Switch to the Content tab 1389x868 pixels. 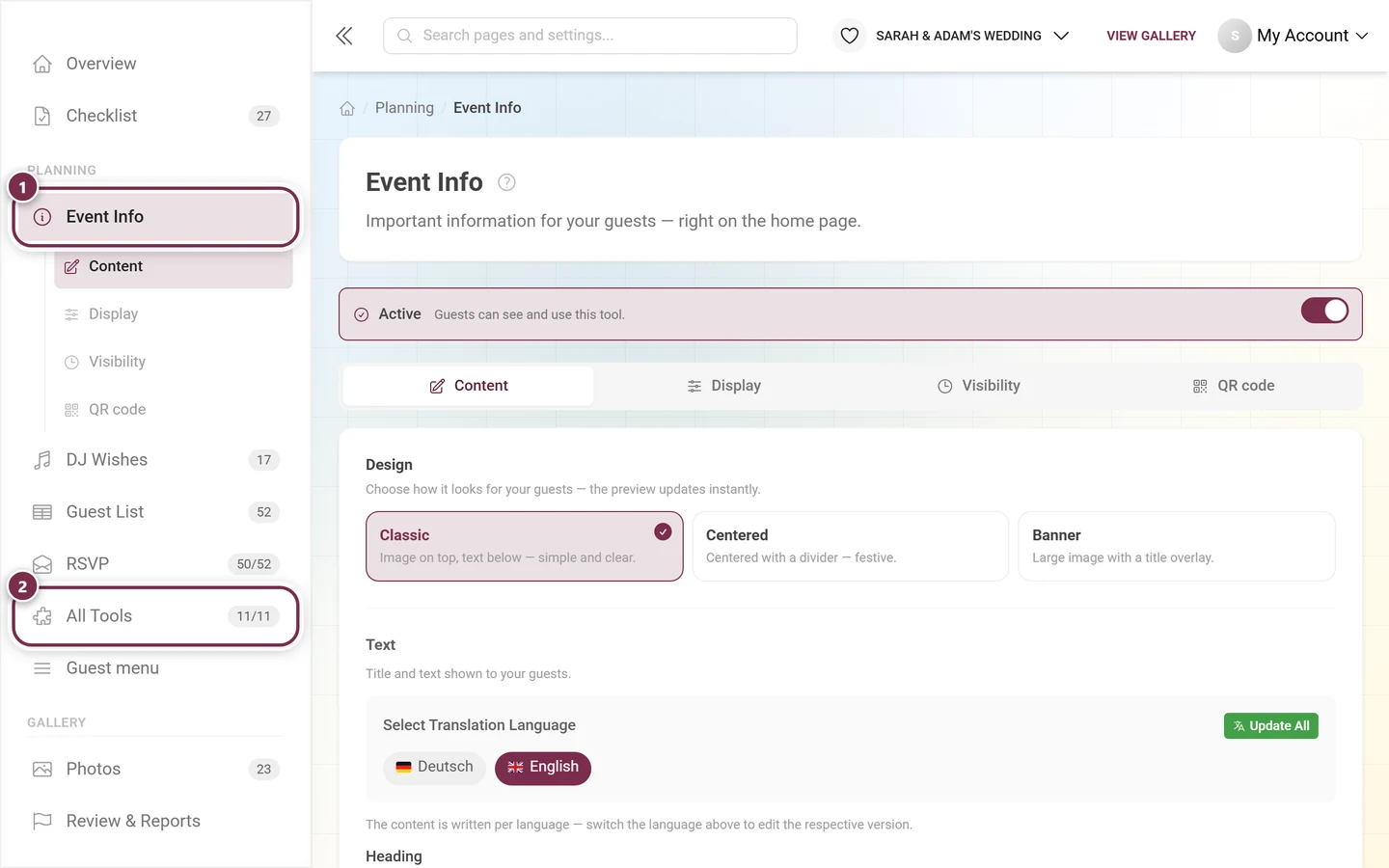[x=469, y=386]
